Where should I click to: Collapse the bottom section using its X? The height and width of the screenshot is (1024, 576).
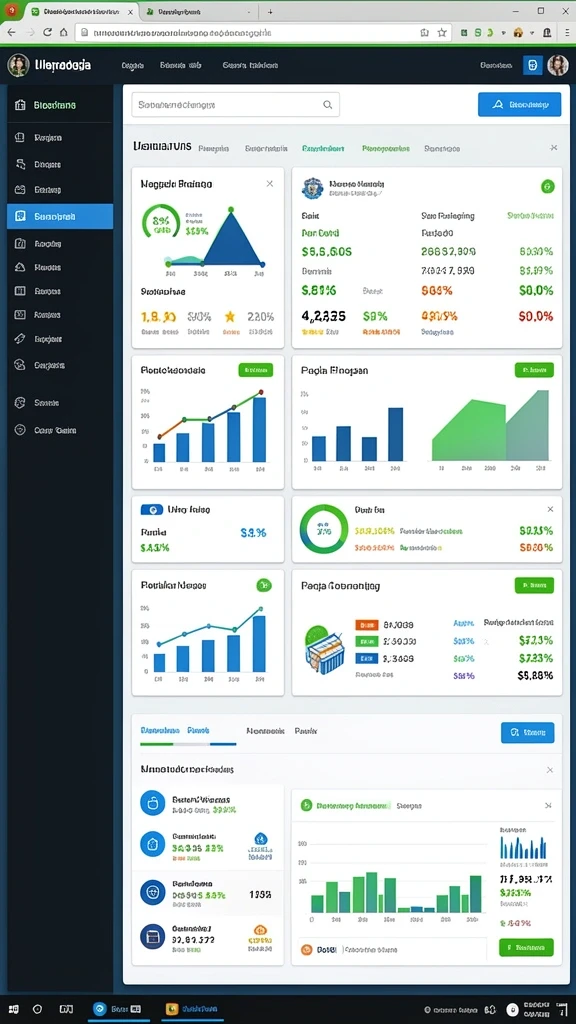[550, 770]
